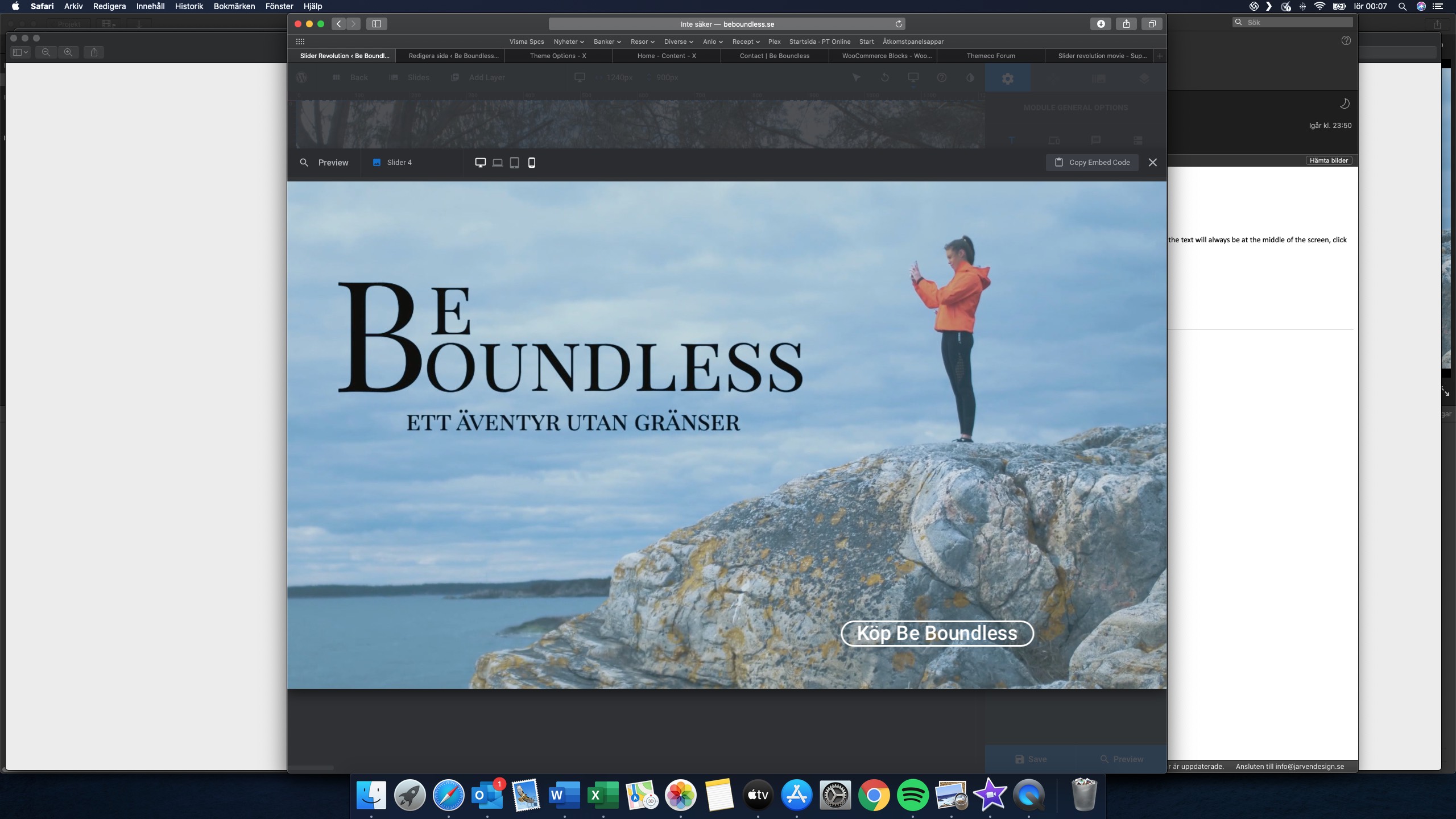The height and width of the screenshot is (819, 1456).
Task: Zoom in using the Preview app window
Action: (68, 52)
